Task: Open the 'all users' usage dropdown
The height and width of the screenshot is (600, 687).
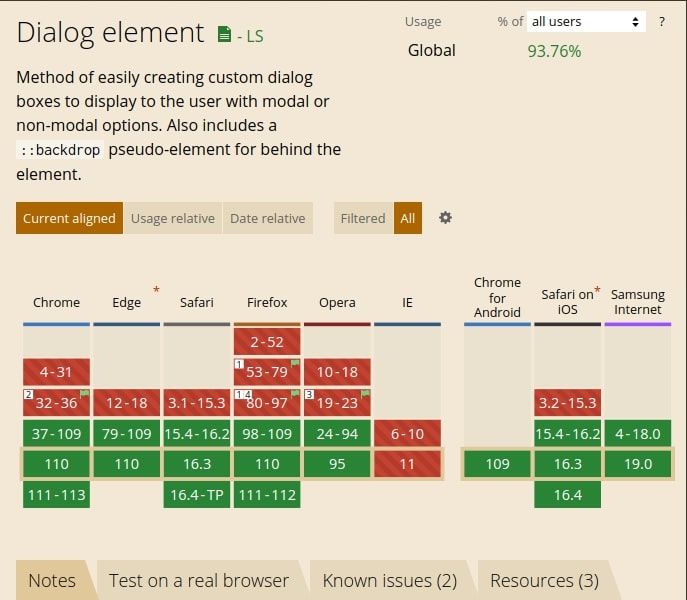Action: [586, 21]
